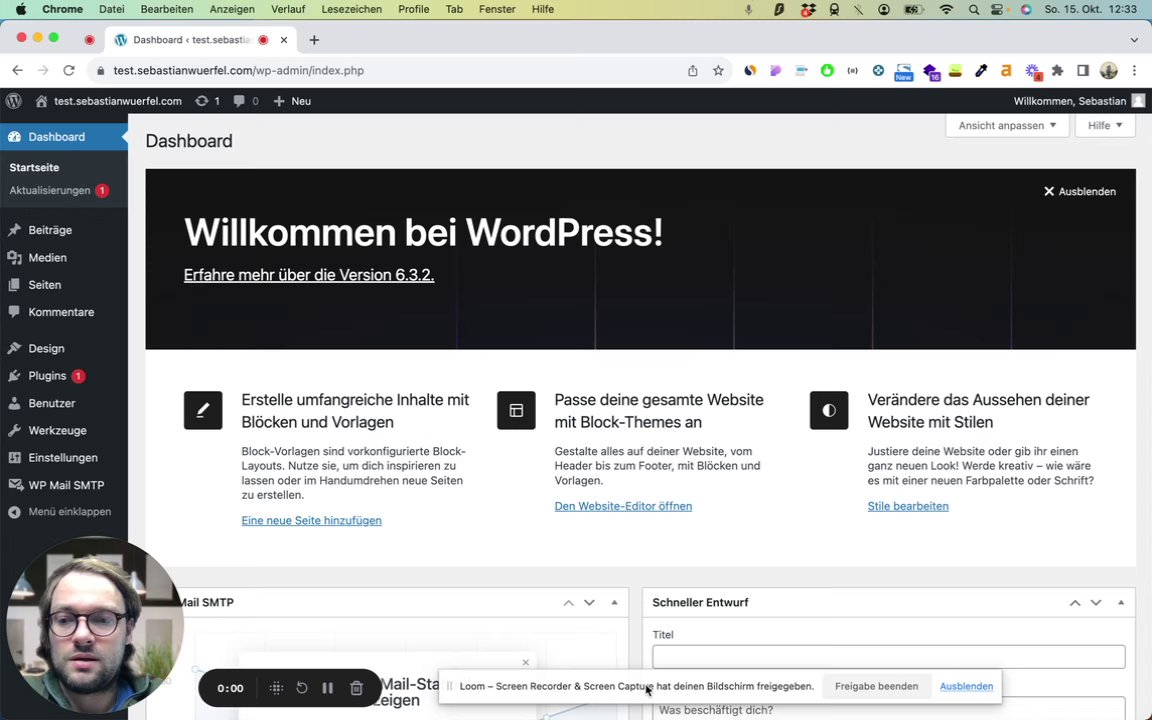The width and height of the screenshot is (1152, 720).
Task: Select Startseite submenu item
Action: coord(35,168)
